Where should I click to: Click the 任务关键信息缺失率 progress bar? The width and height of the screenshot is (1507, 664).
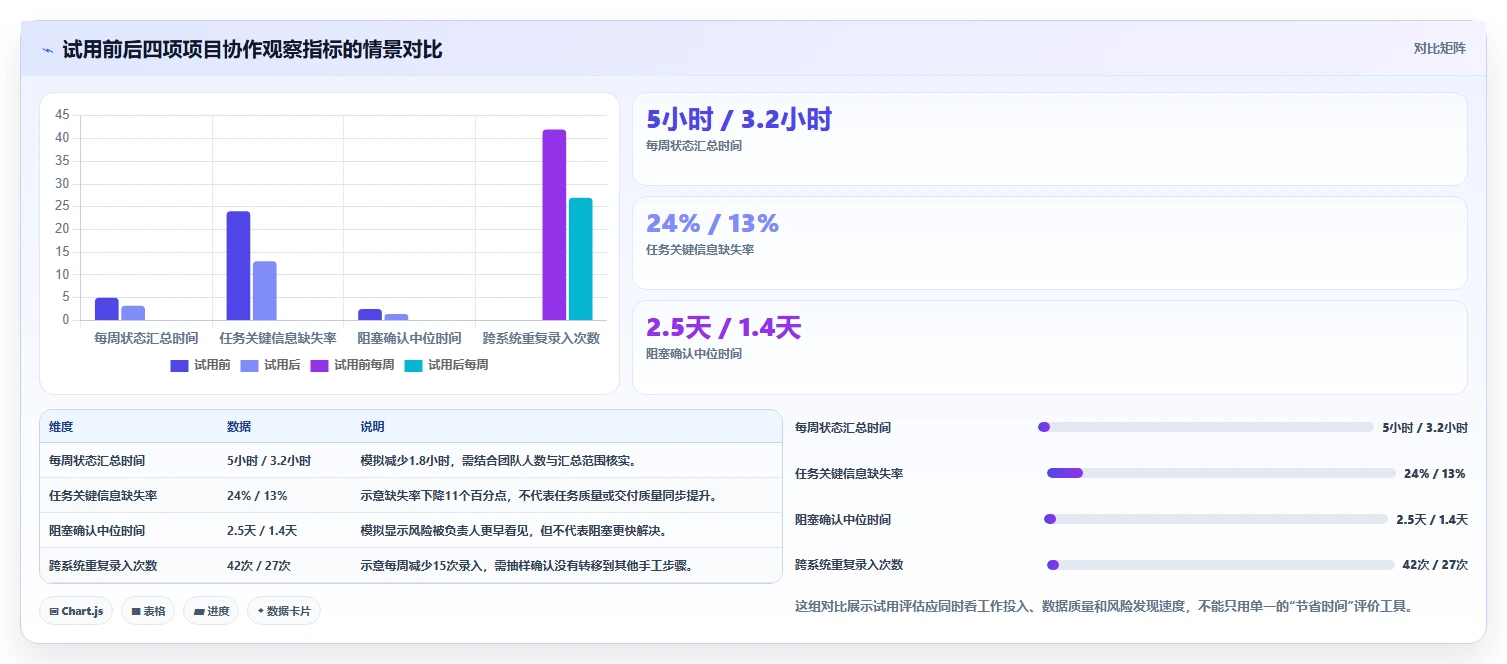coord(1221,473)
